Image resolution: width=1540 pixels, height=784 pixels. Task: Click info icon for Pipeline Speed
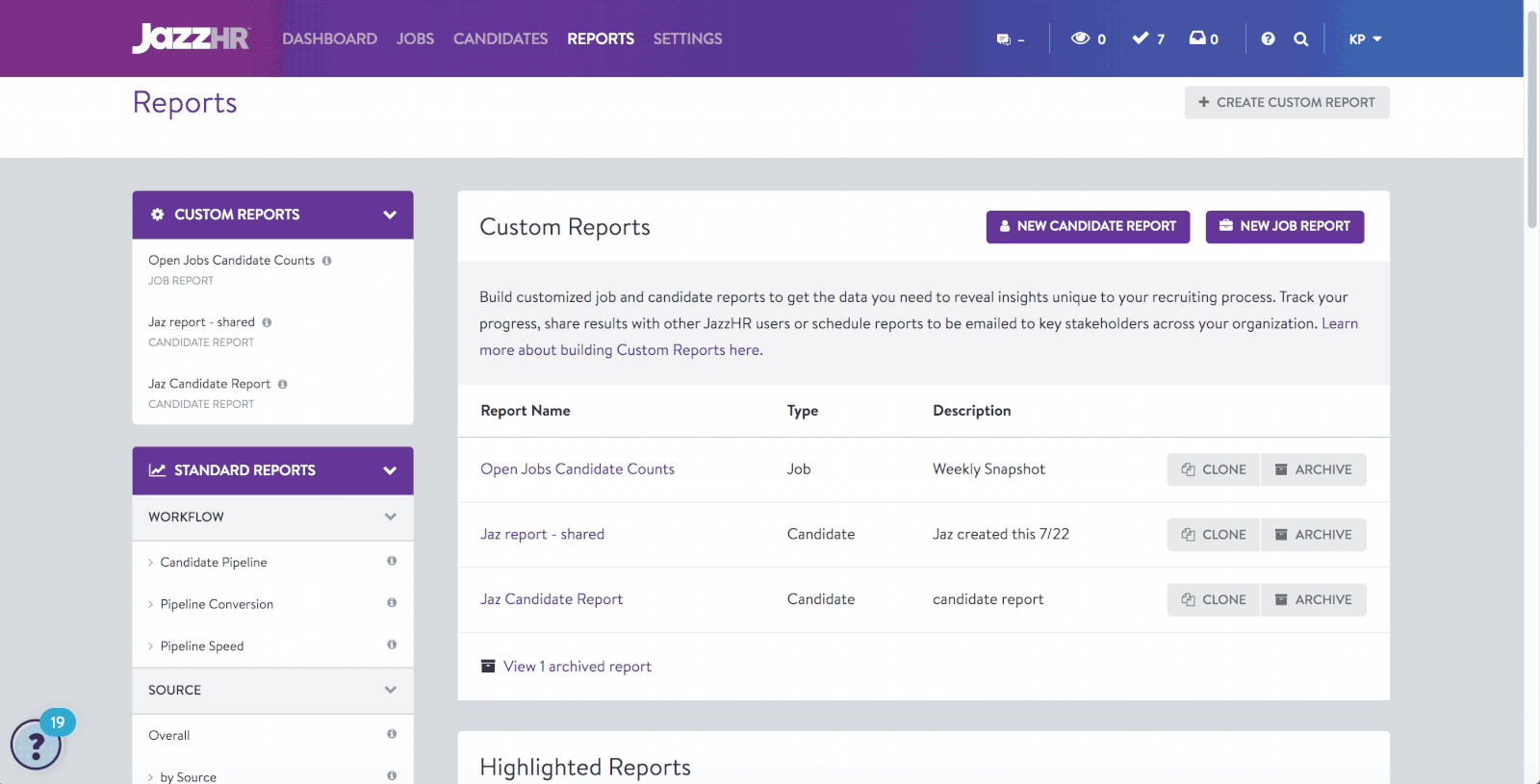point(392,645)
